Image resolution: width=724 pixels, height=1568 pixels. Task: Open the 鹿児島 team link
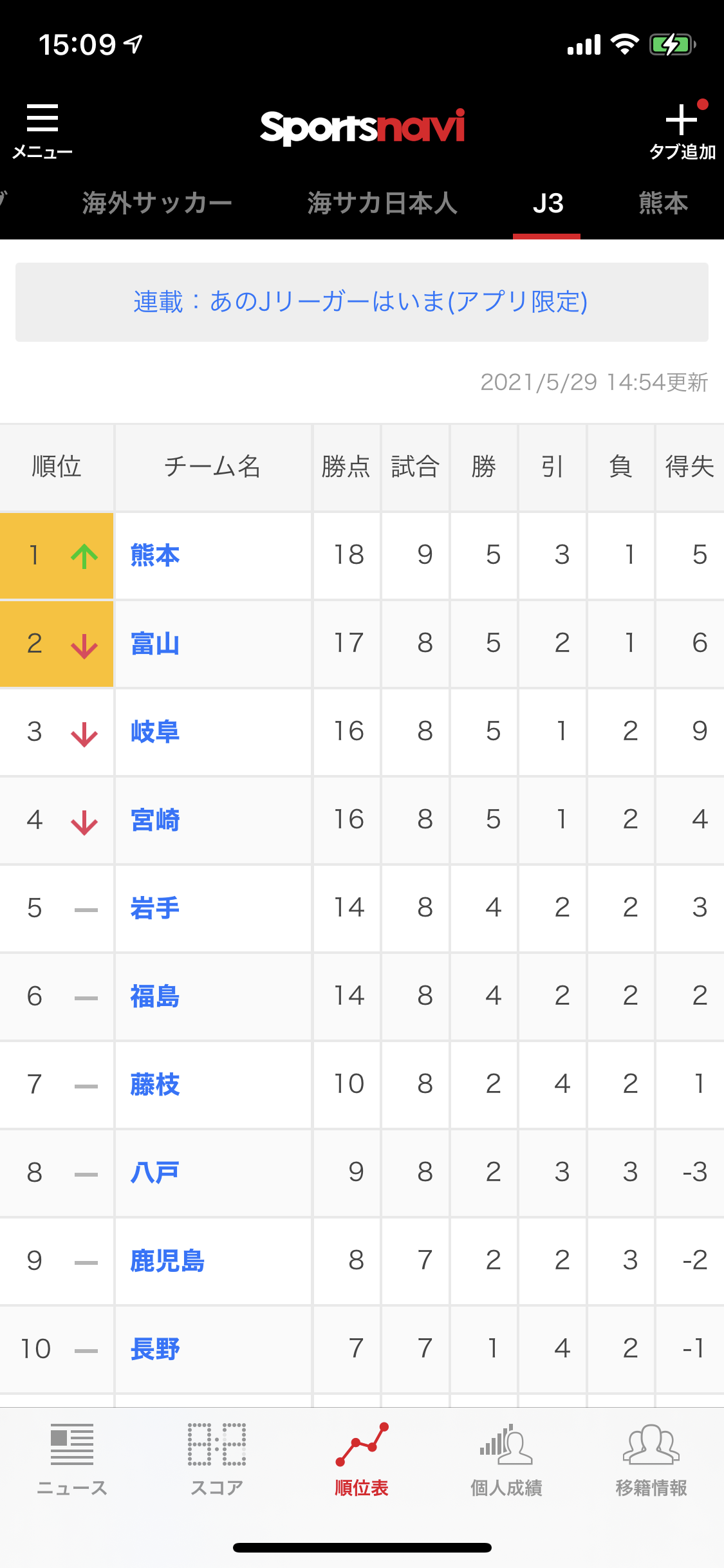[167, 1261]
